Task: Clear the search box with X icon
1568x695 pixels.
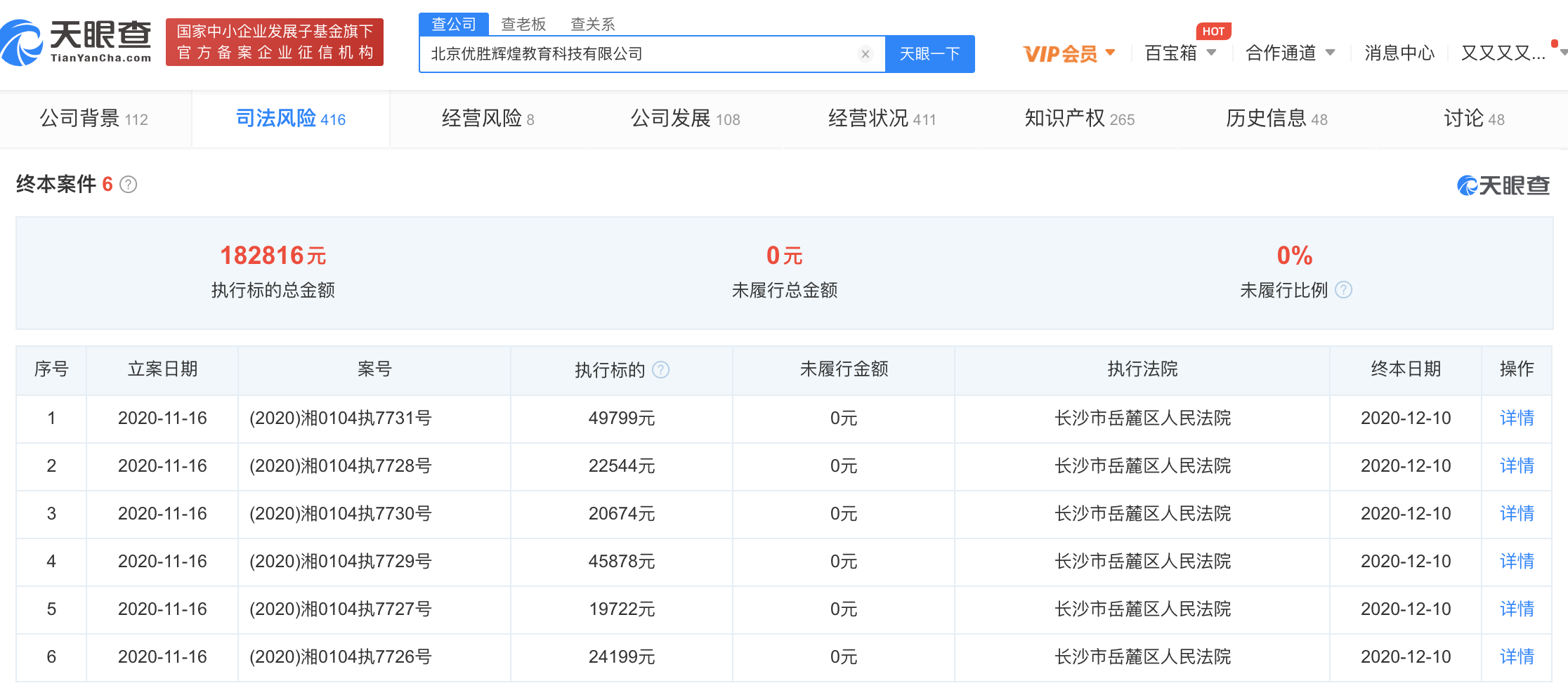Action: [x=865, y=54]
